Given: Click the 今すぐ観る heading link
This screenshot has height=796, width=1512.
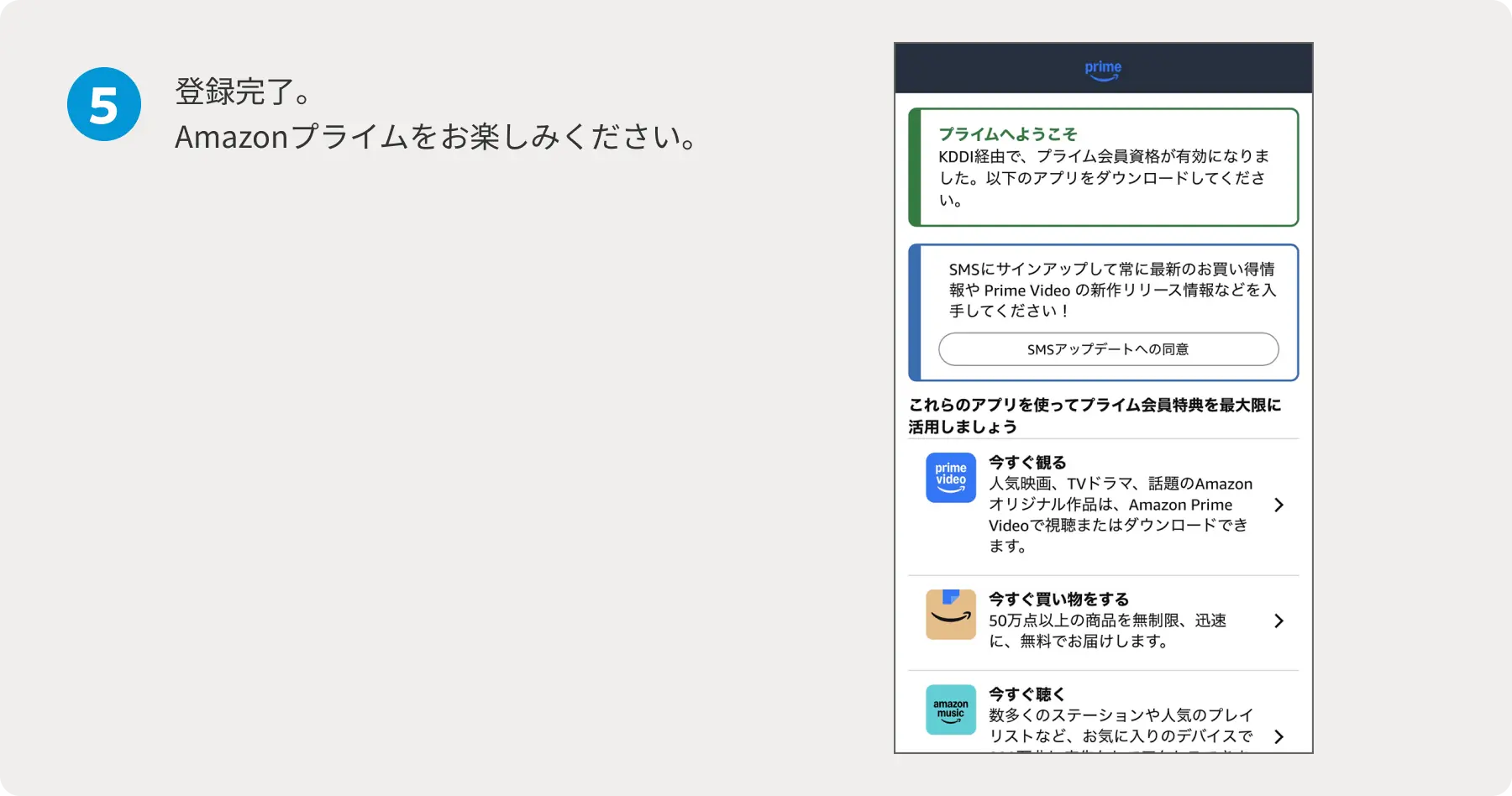Looking at the screenshot, I should coord(1026,462).
